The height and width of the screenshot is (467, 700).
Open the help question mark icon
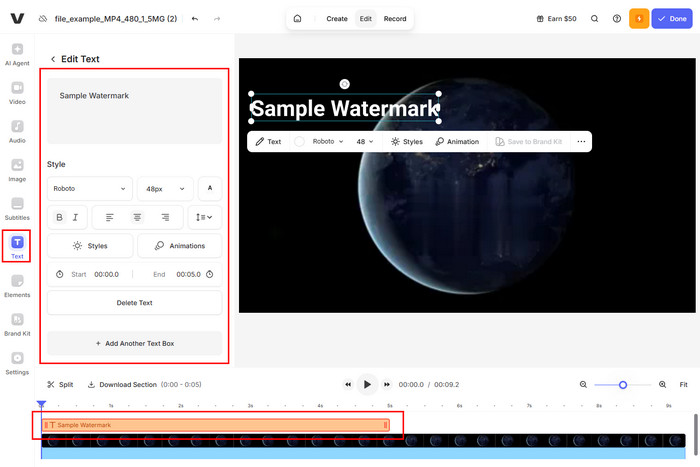coord(617,19)
